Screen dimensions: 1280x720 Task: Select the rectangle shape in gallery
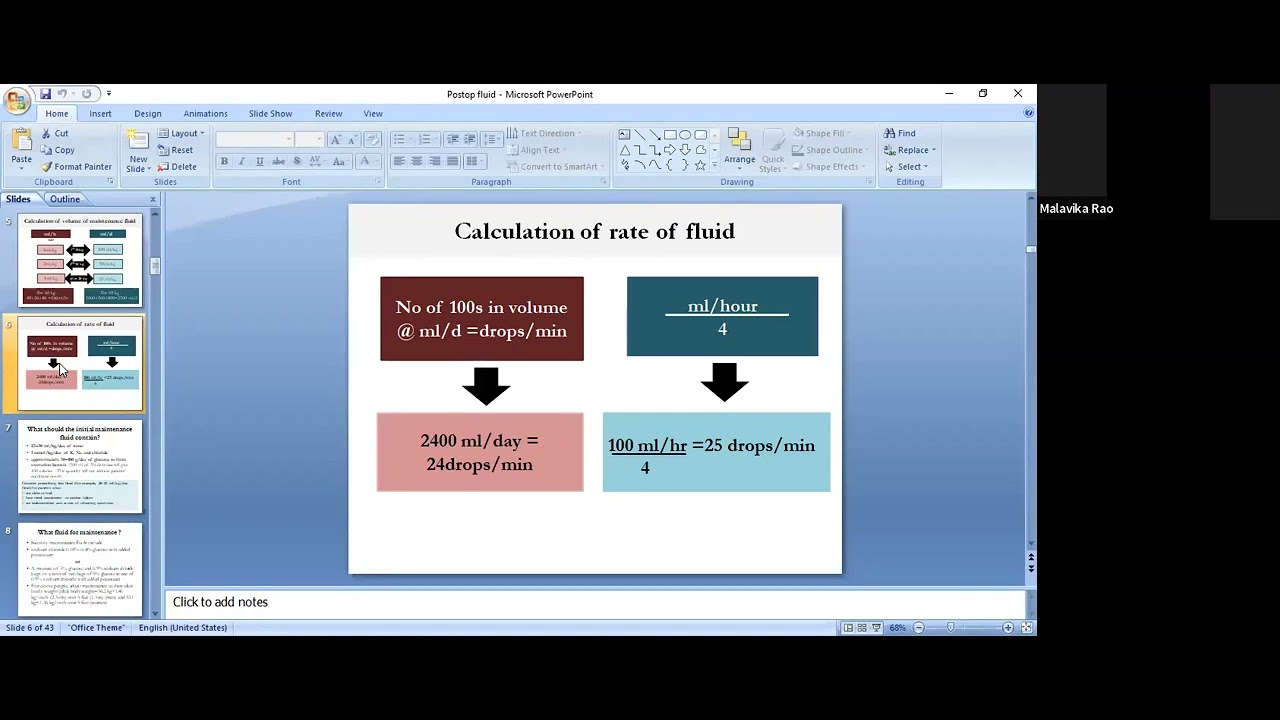click(669, 135)
